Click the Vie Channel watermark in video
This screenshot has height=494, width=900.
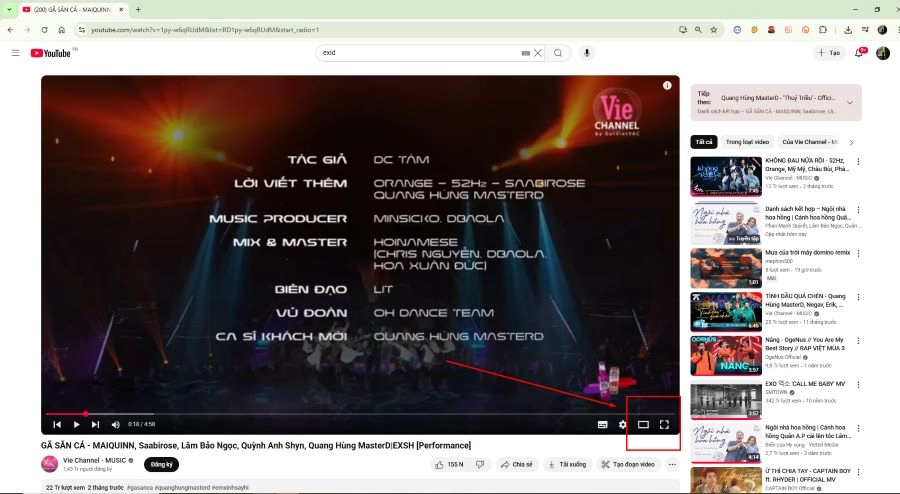(616, 113)
